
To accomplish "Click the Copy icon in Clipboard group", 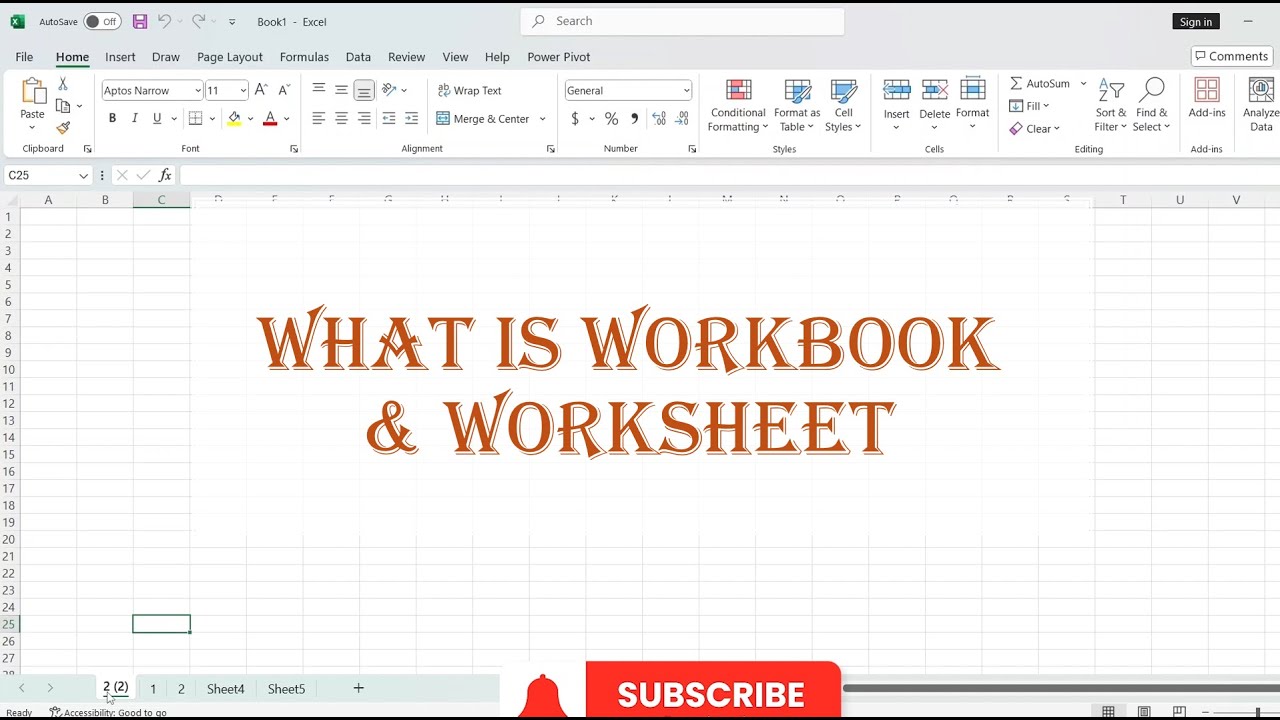I will [63, 106].
